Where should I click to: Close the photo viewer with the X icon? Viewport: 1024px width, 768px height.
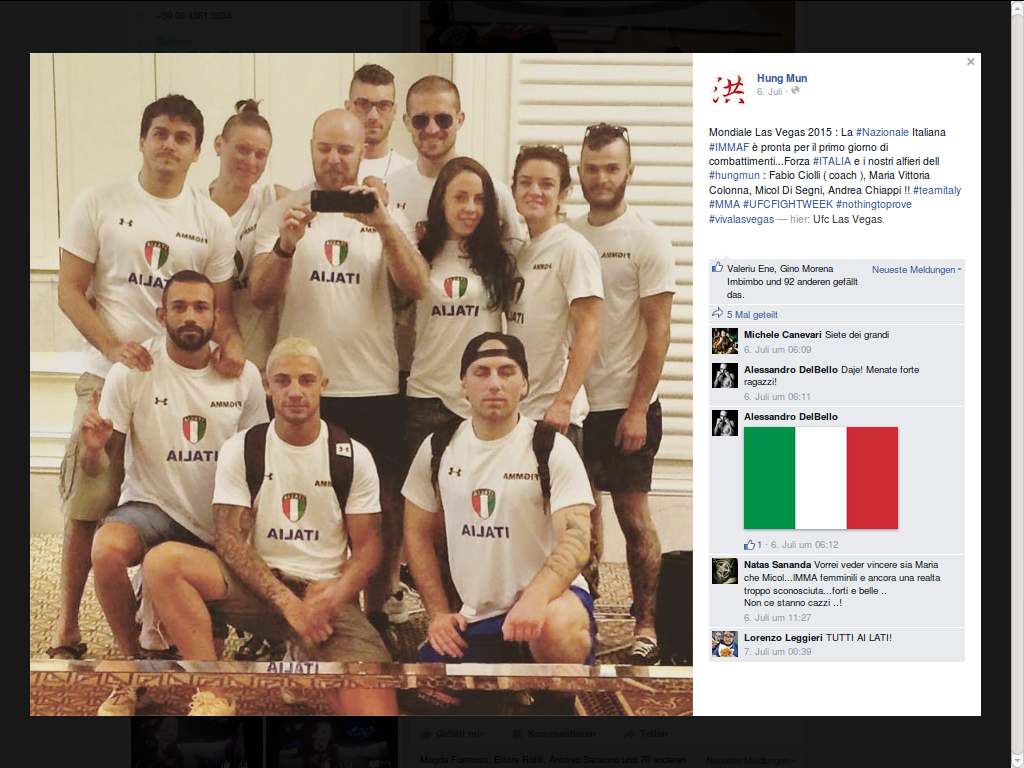(970, 61)
